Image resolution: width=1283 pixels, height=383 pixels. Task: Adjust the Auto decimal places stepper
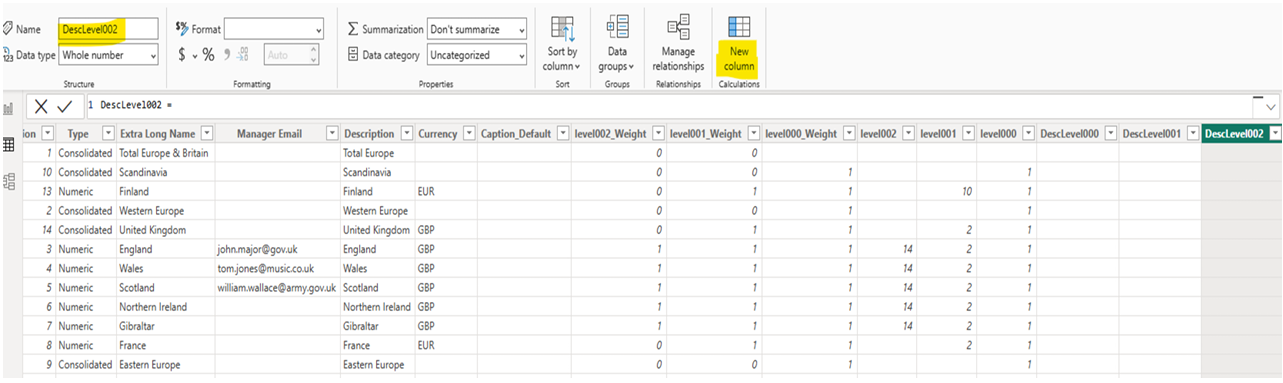click(315, 55)
